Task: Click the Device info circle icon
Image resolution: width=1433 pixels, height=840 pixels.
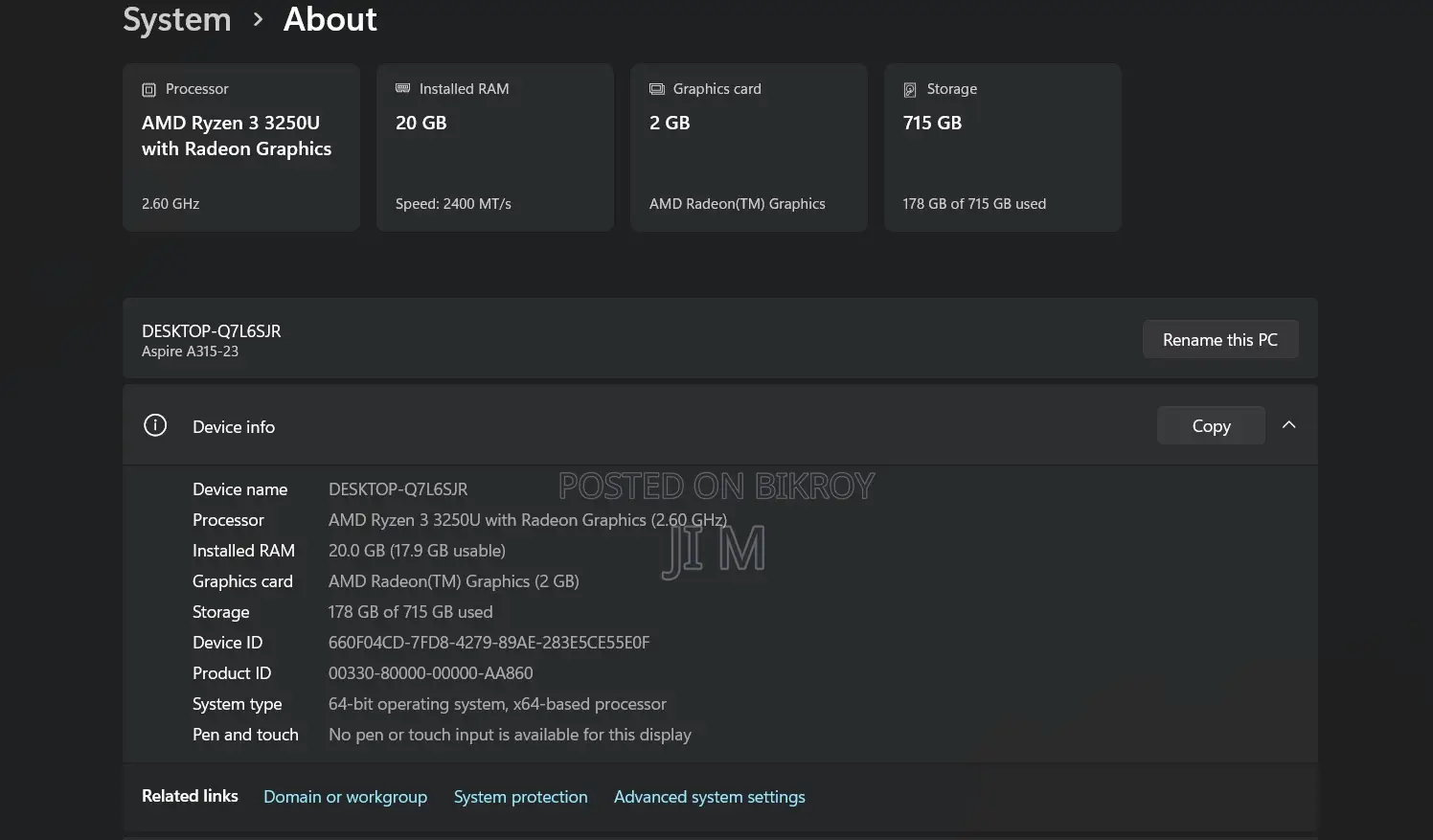Action: tap(155, 425)
